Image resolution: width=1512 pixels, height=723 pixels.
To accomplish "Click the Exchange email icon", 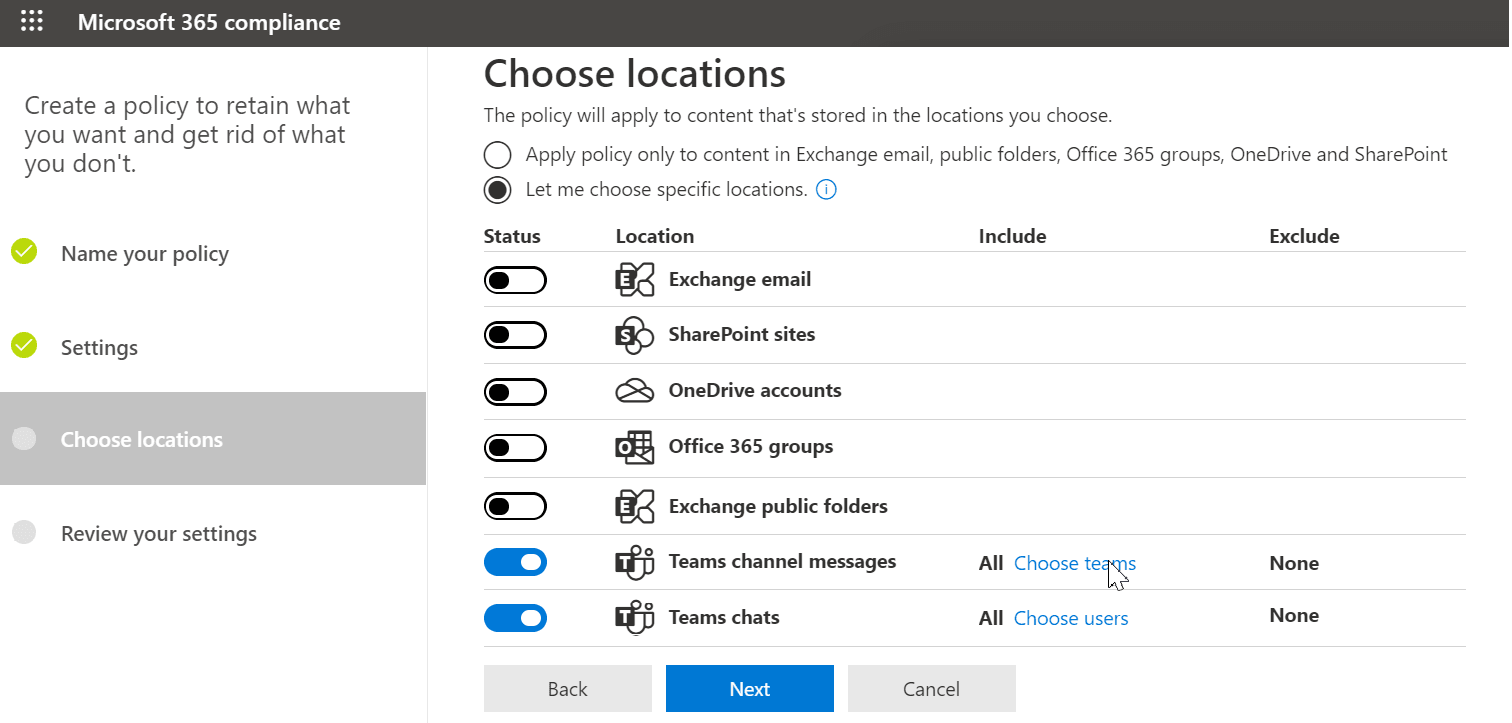I will click(x=634, y=280).
